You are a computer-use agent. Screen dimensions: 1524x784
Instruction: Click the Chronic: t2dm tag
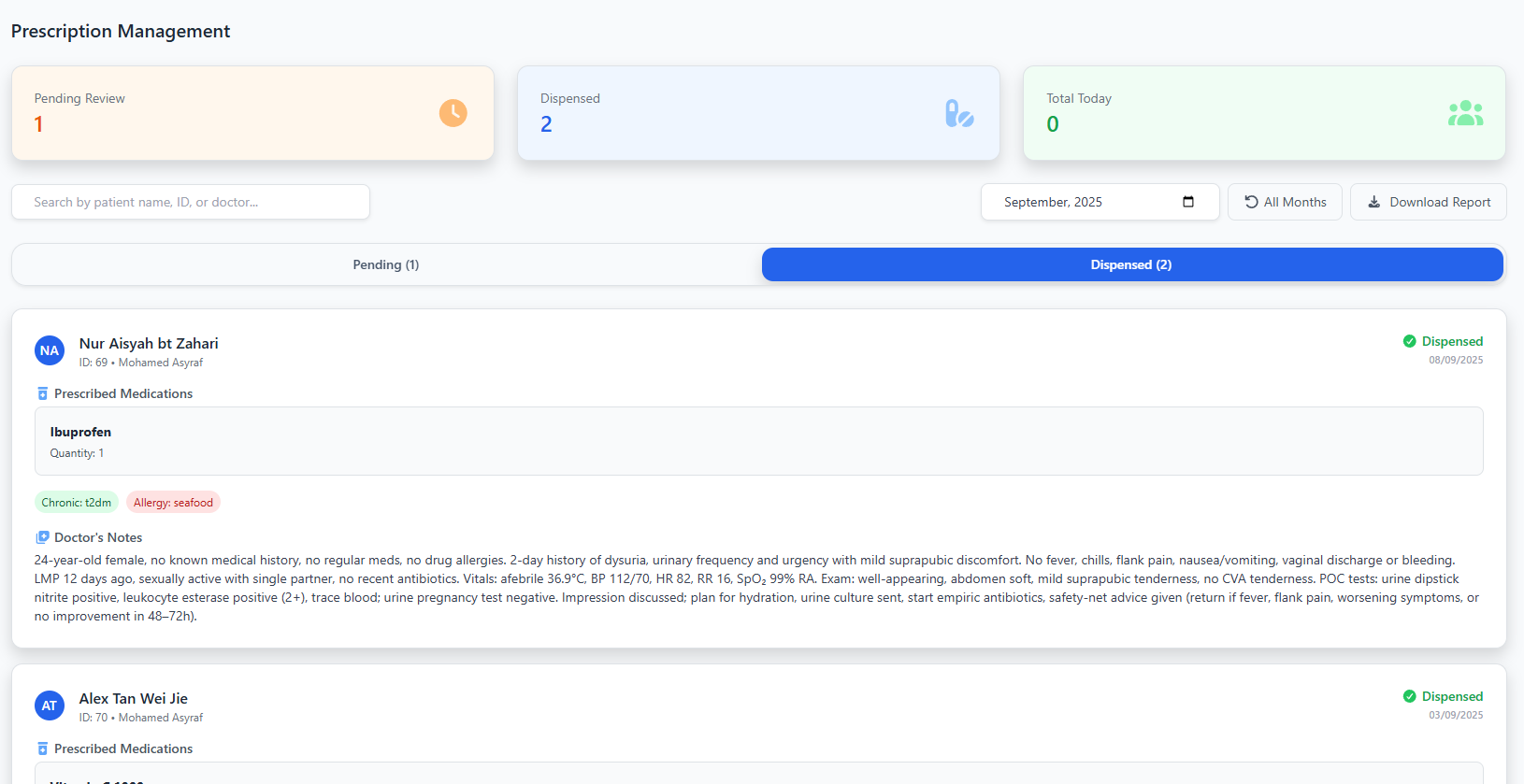pos(77,503)
